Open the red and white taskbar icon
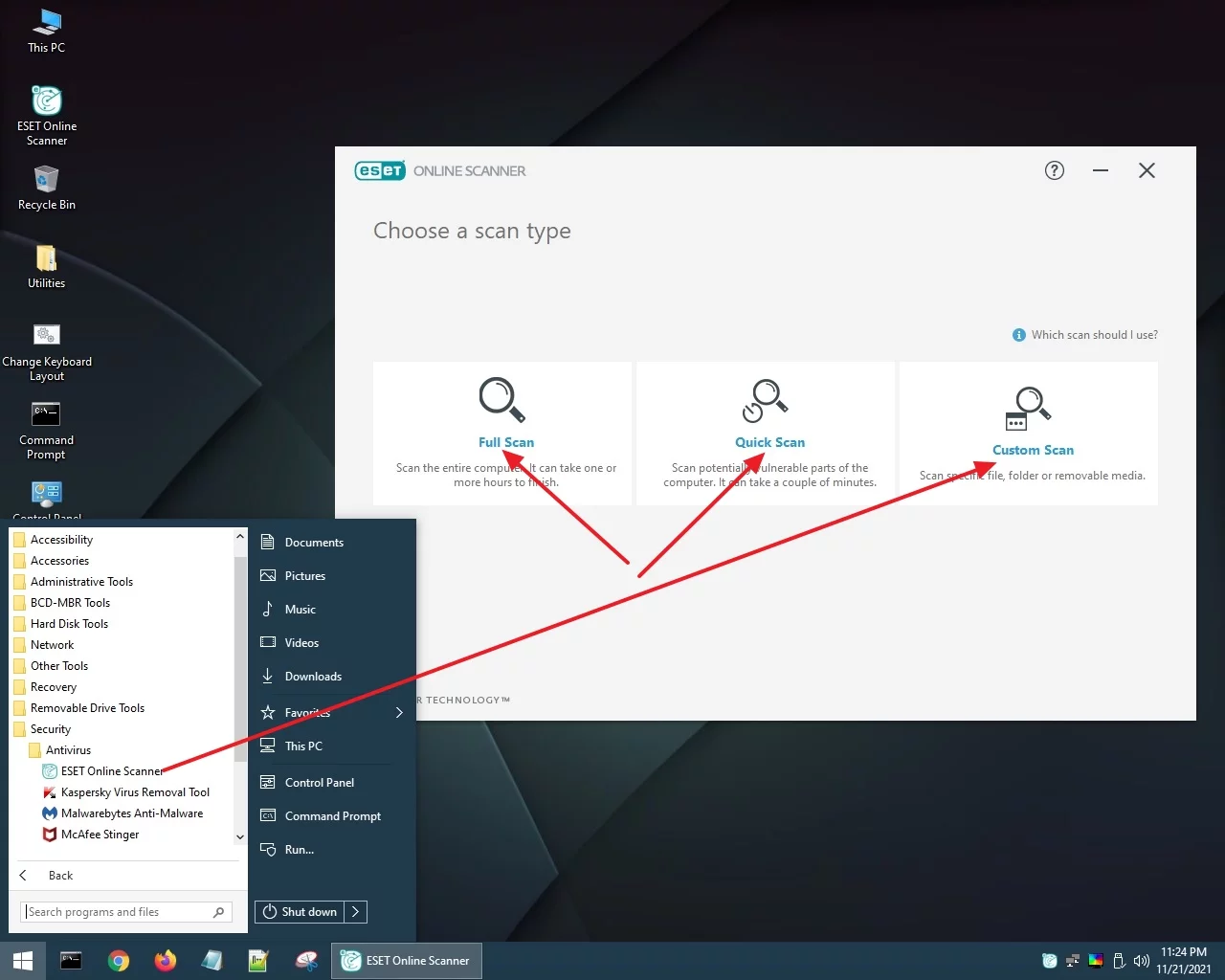 point(306,961)
